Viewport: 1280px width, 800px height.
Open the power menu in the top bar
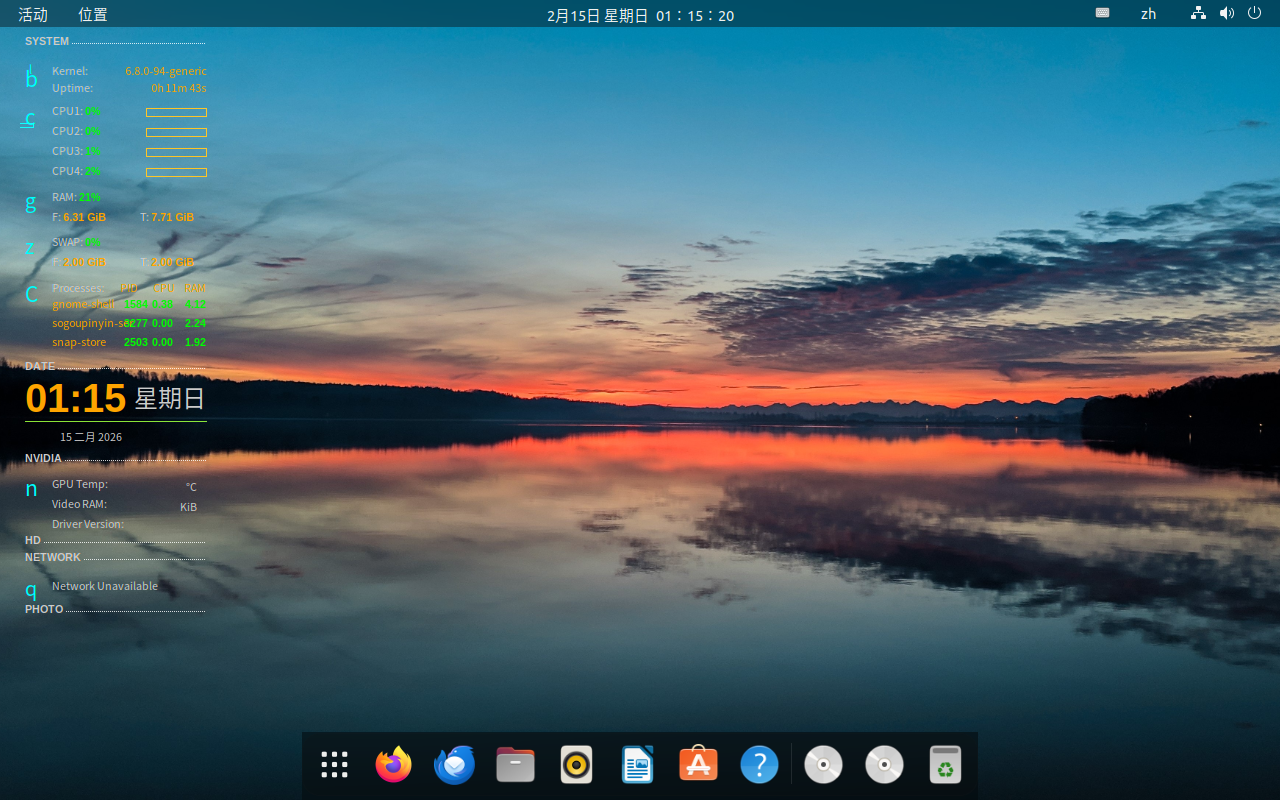[1254, 14]
